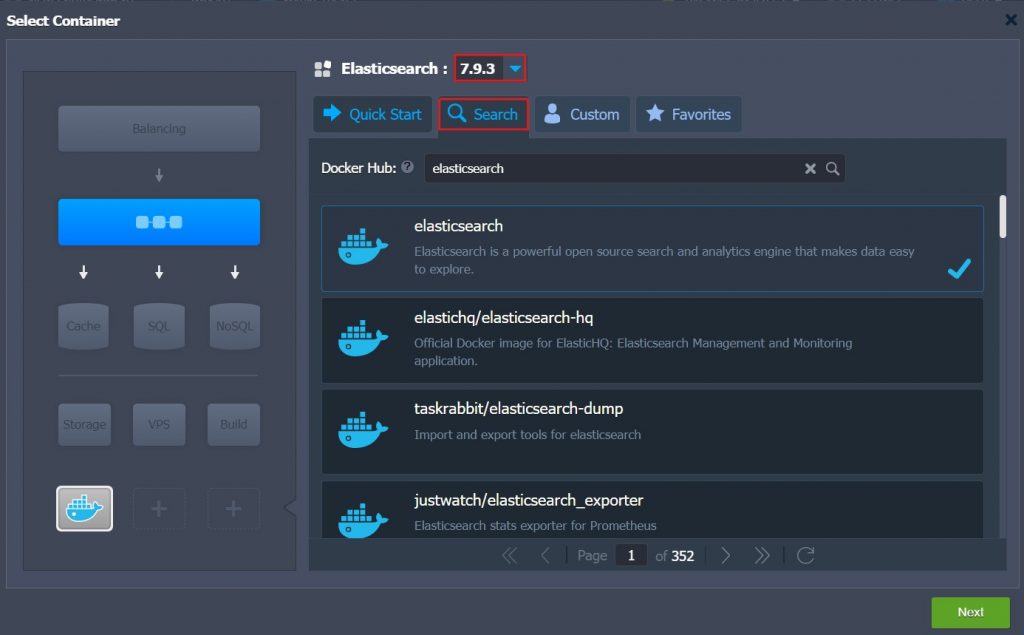Go to the first page of results
This screenshot has height=635, width=1024.
(509, 555)
